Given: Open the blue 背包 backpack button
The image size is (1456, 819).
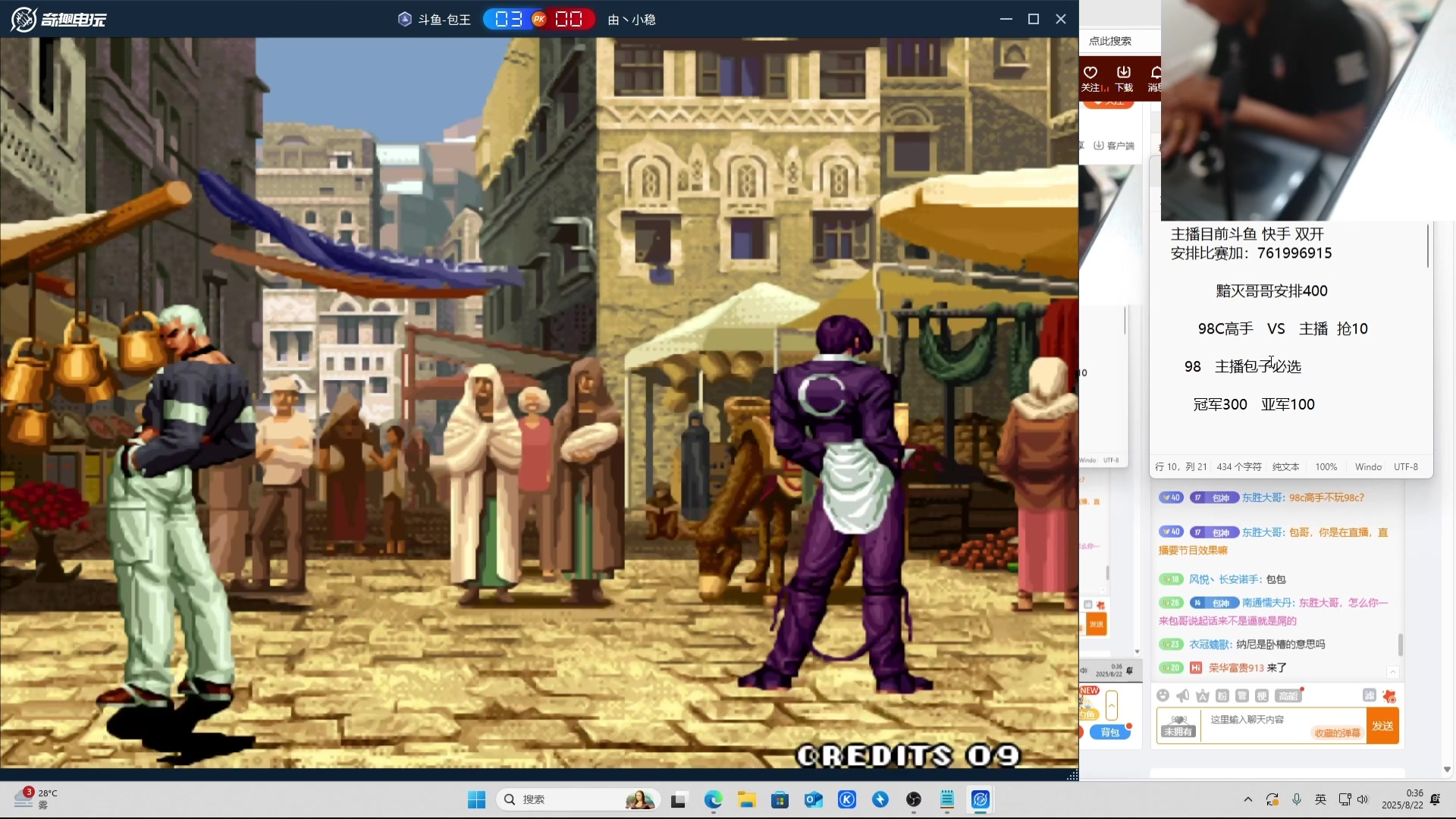Looking at the screenshot, I should tap(1110, 732).
